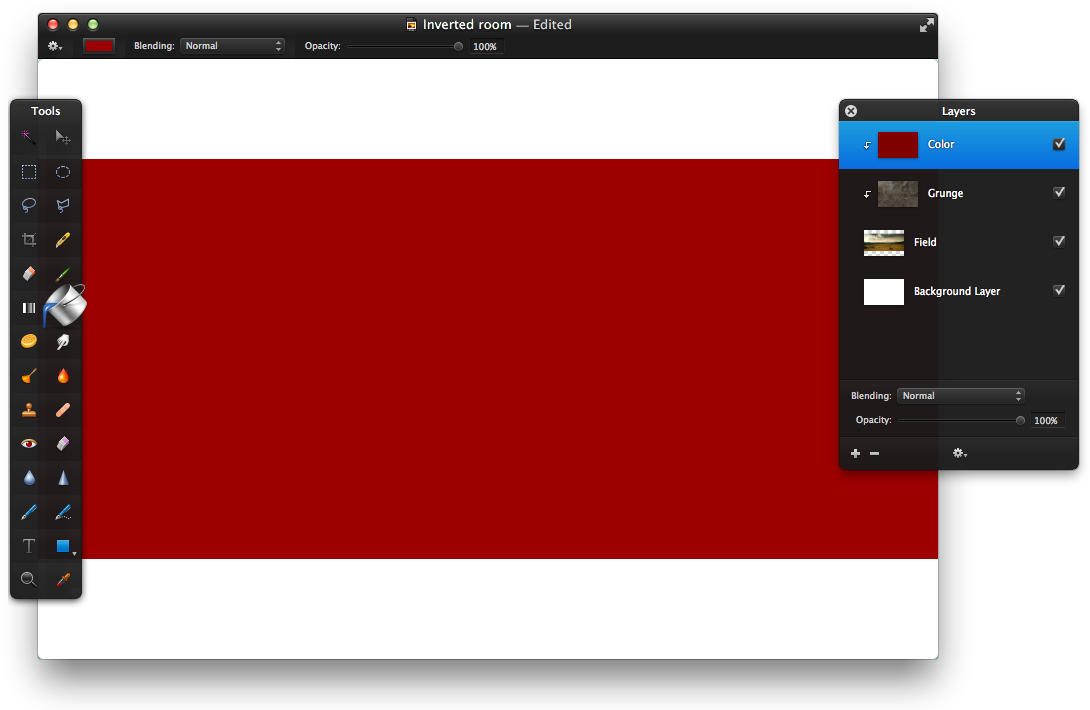Open the Layers panel gear menu
Screen dimensions: 1090x710
click(x=959, y=454)
